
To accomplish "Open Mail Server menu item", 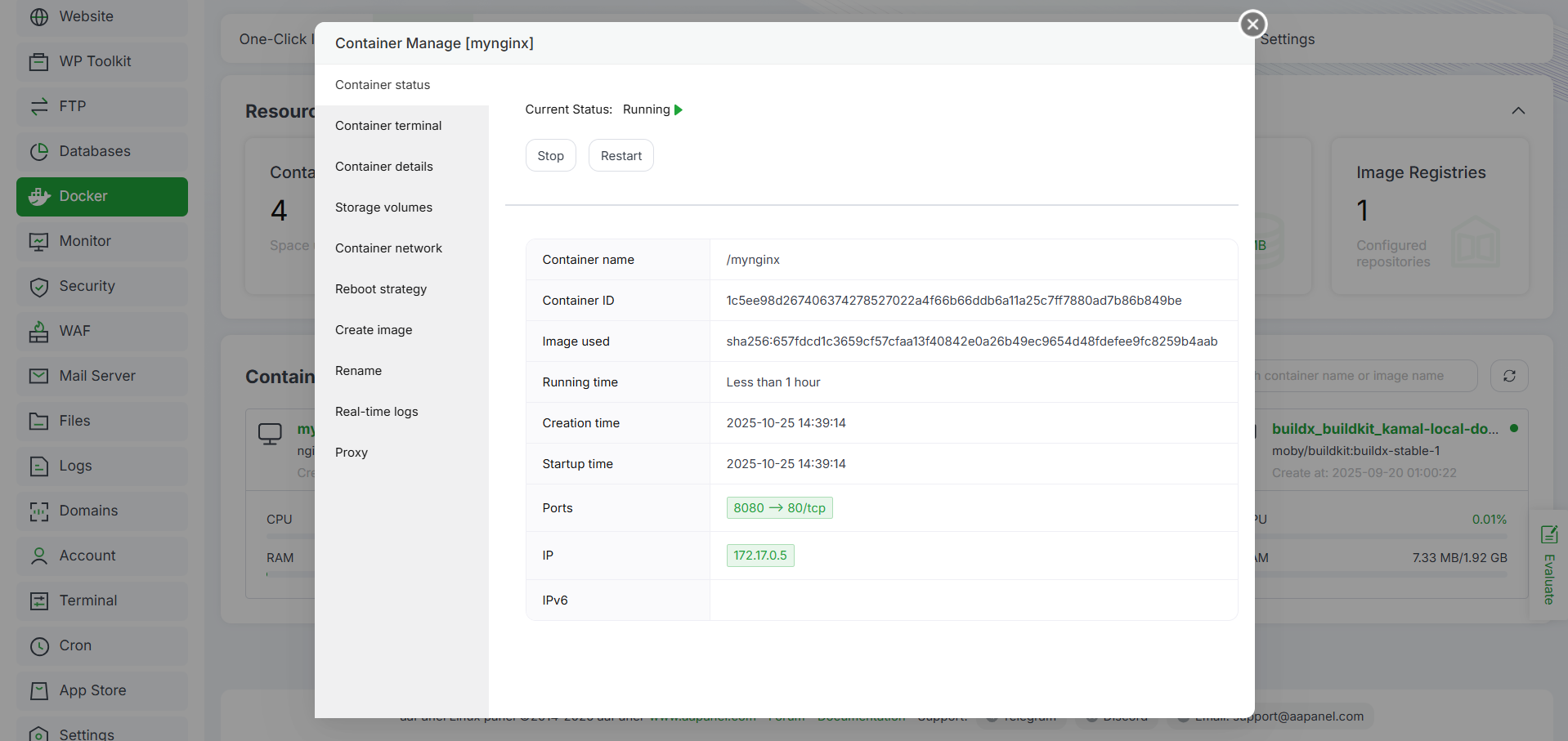I will 102,376.
